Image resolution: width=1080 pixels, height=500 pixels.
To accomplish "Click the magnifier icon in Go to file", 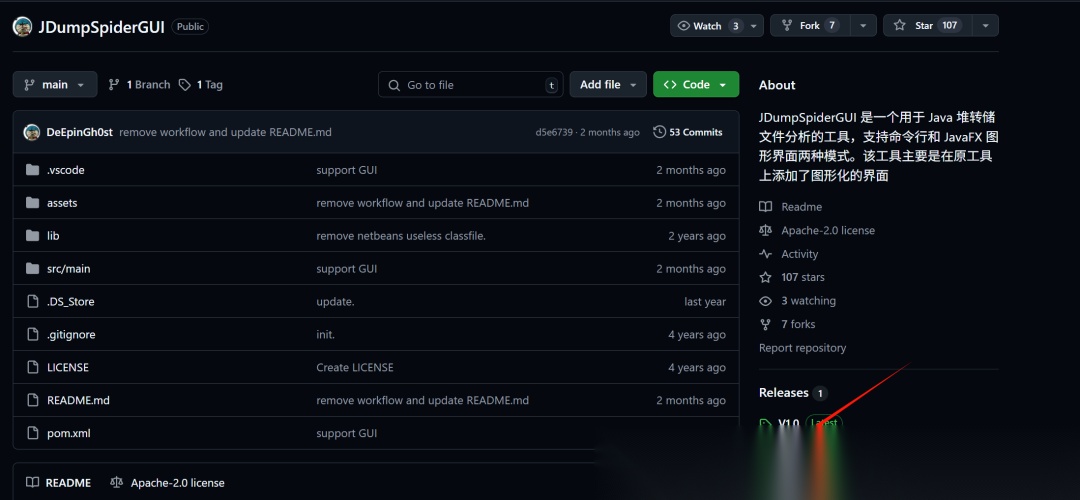I will (x=394, y=85).
